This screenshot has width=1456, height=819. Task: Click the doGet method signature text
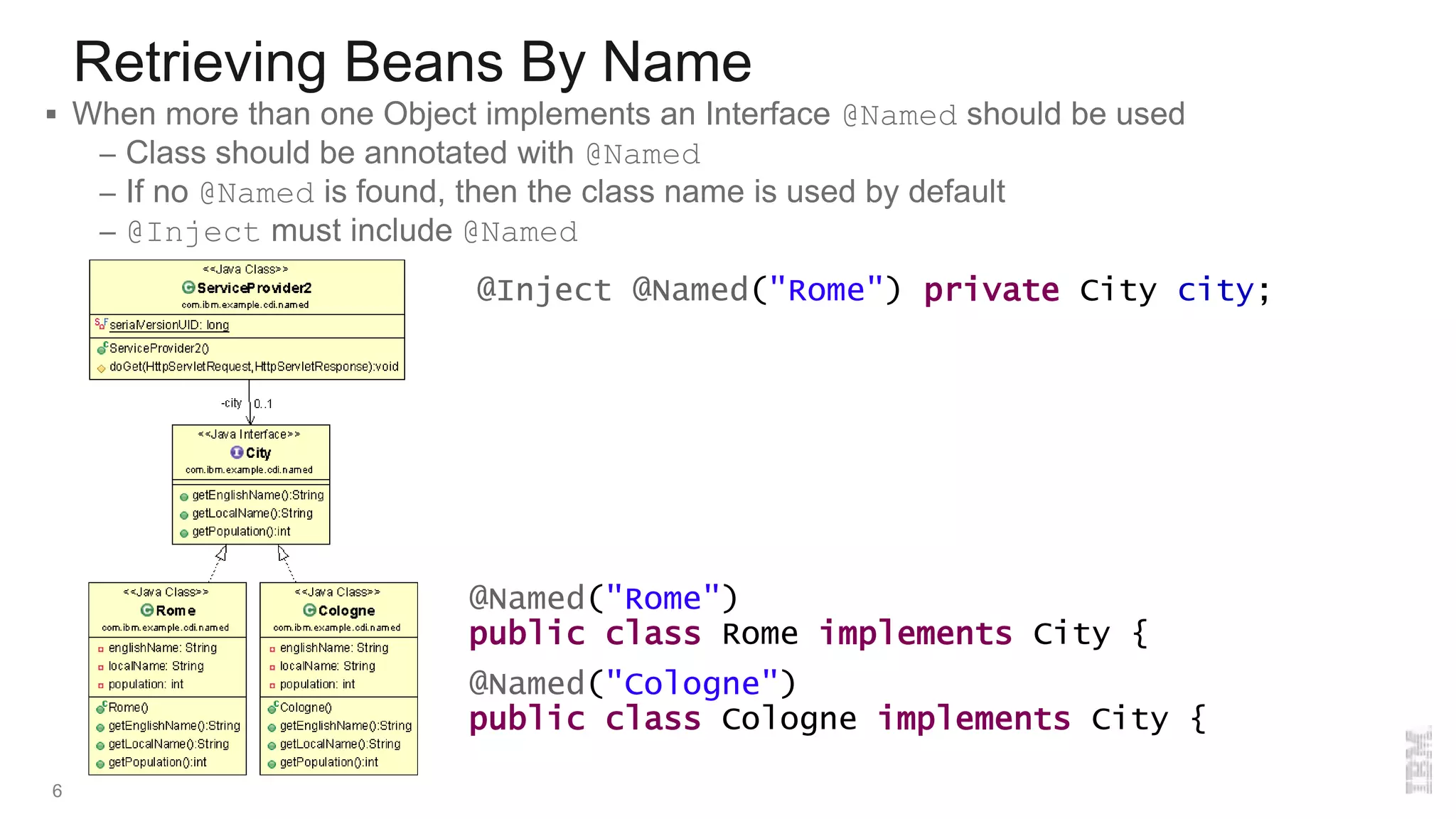coord(254,367)
